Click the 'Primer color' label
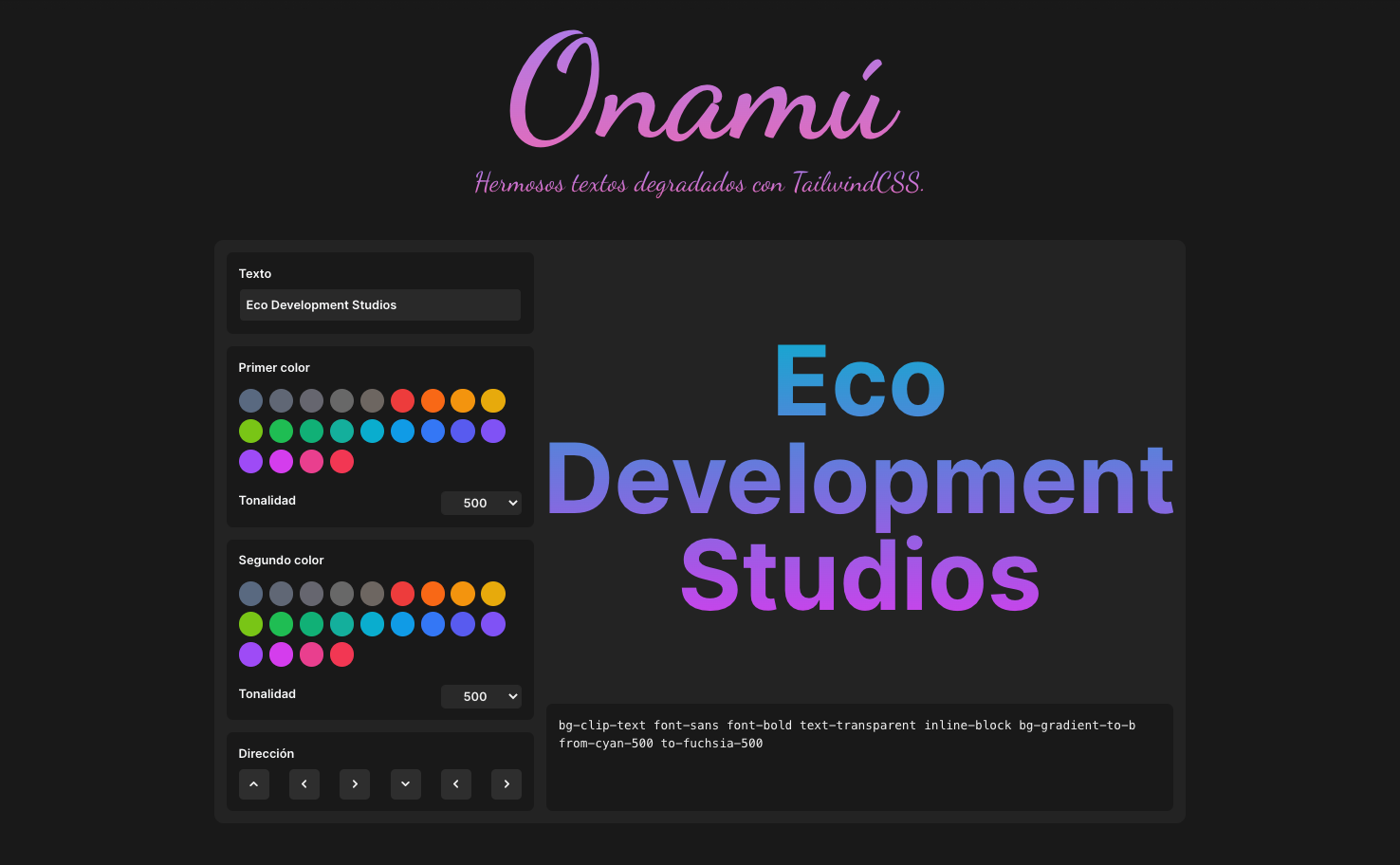This screenshot has height=865, width=1400. point(274,367)
